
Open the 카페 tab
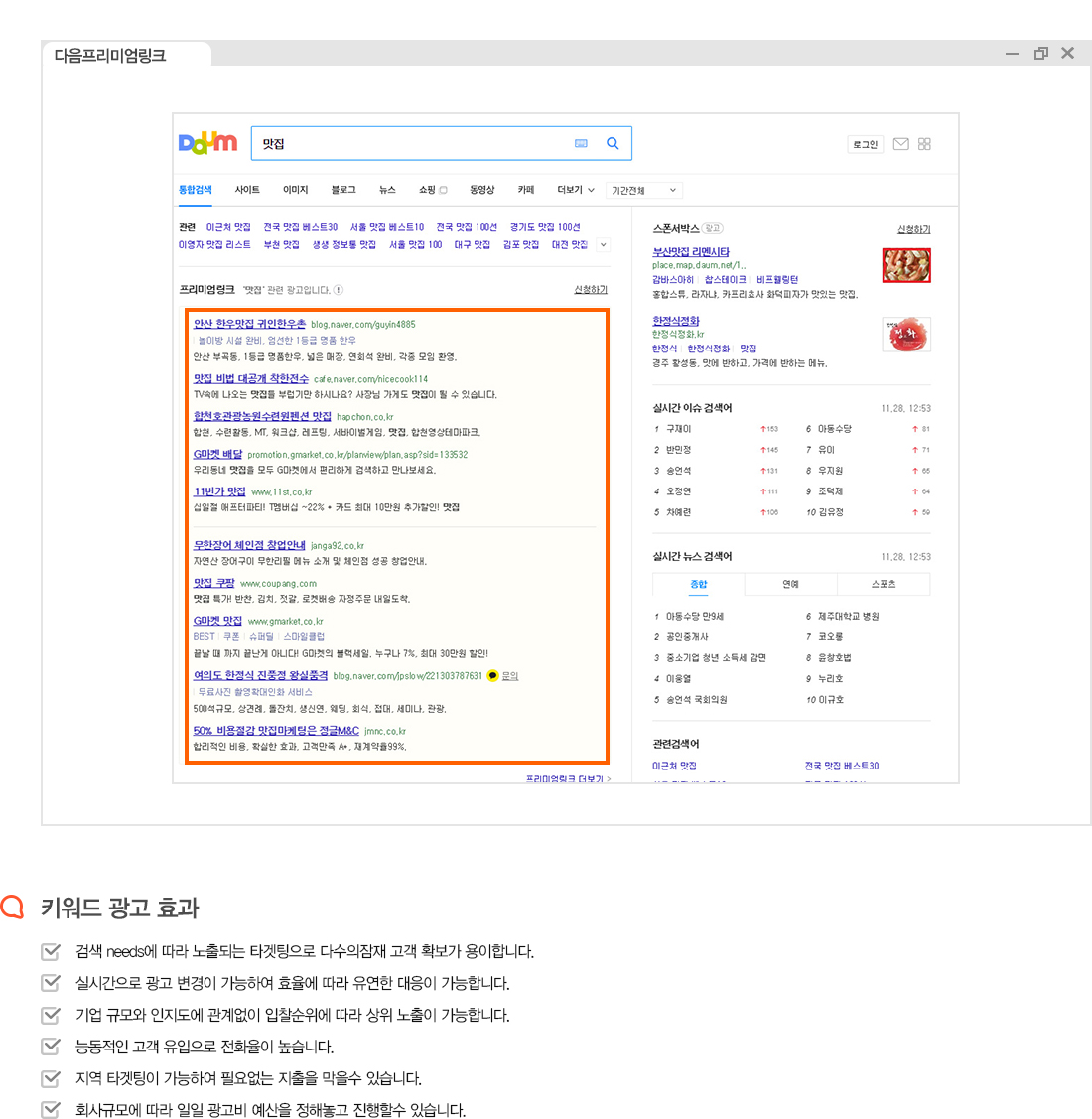coord(526,190)
